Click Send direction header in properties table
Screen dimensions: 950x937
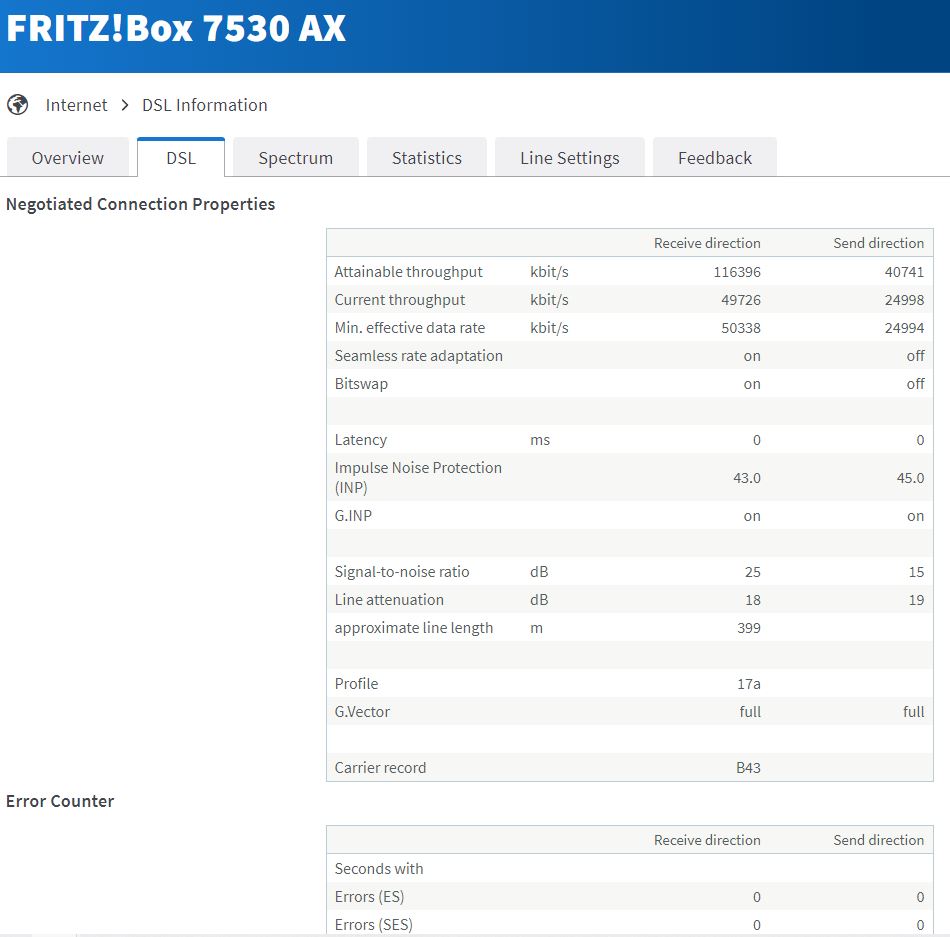click(x=878, y=243)
